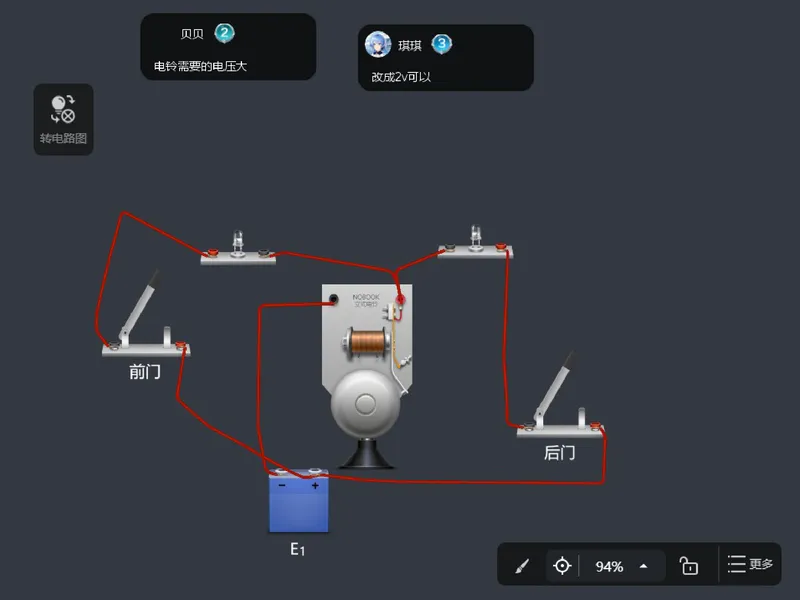800x600 pixels.
Task: Click the battery's negative terminal
Action: click(x=281, y=472)
